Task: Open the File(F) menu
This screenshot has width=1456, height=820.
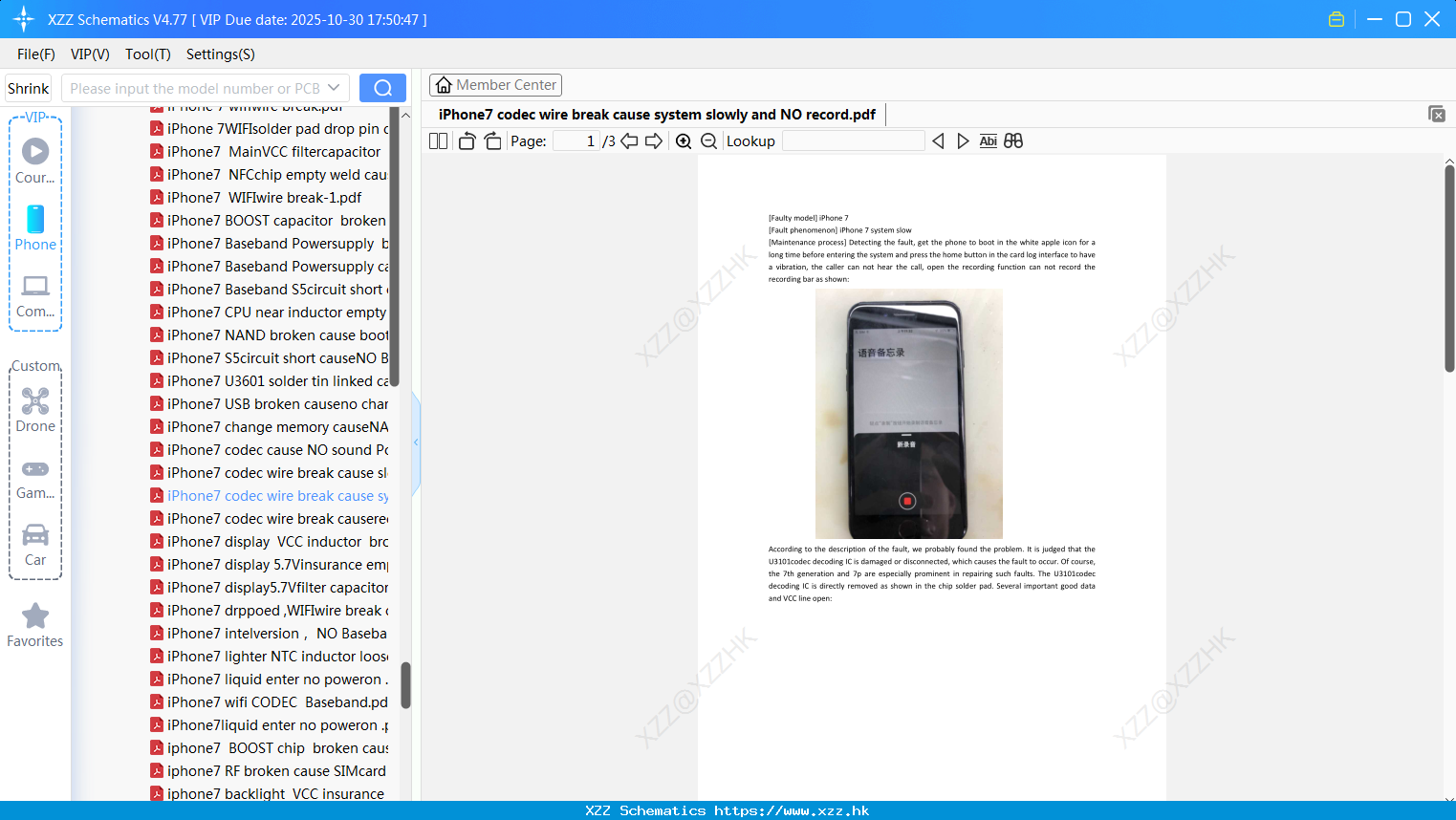Action: (36, 54)
